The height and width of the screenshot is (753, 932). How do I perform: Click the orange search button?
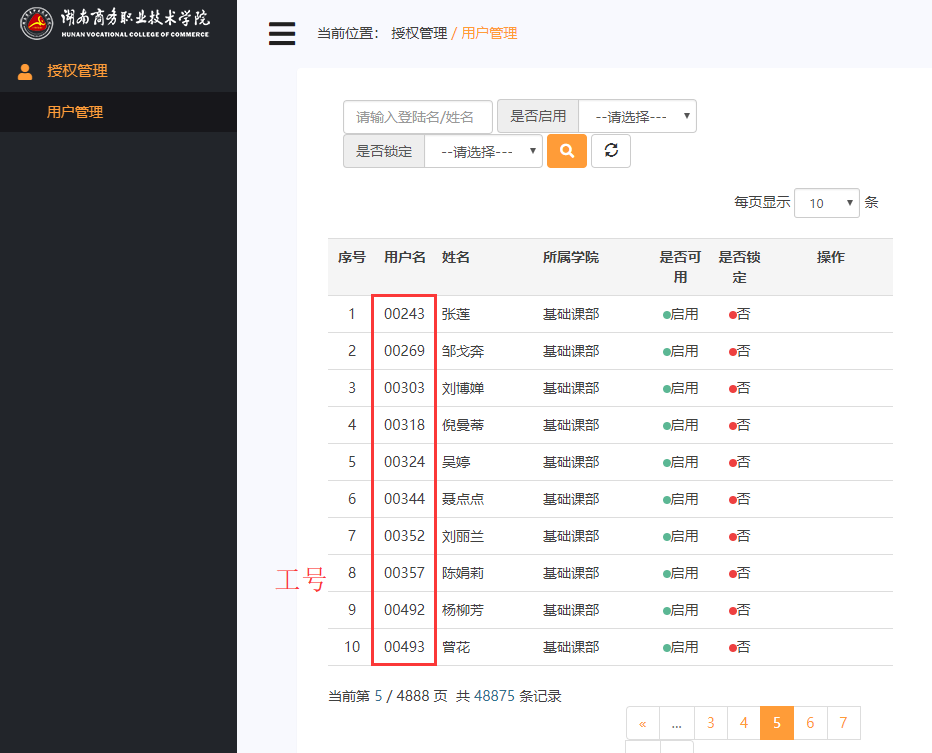(x=567, y=151)
